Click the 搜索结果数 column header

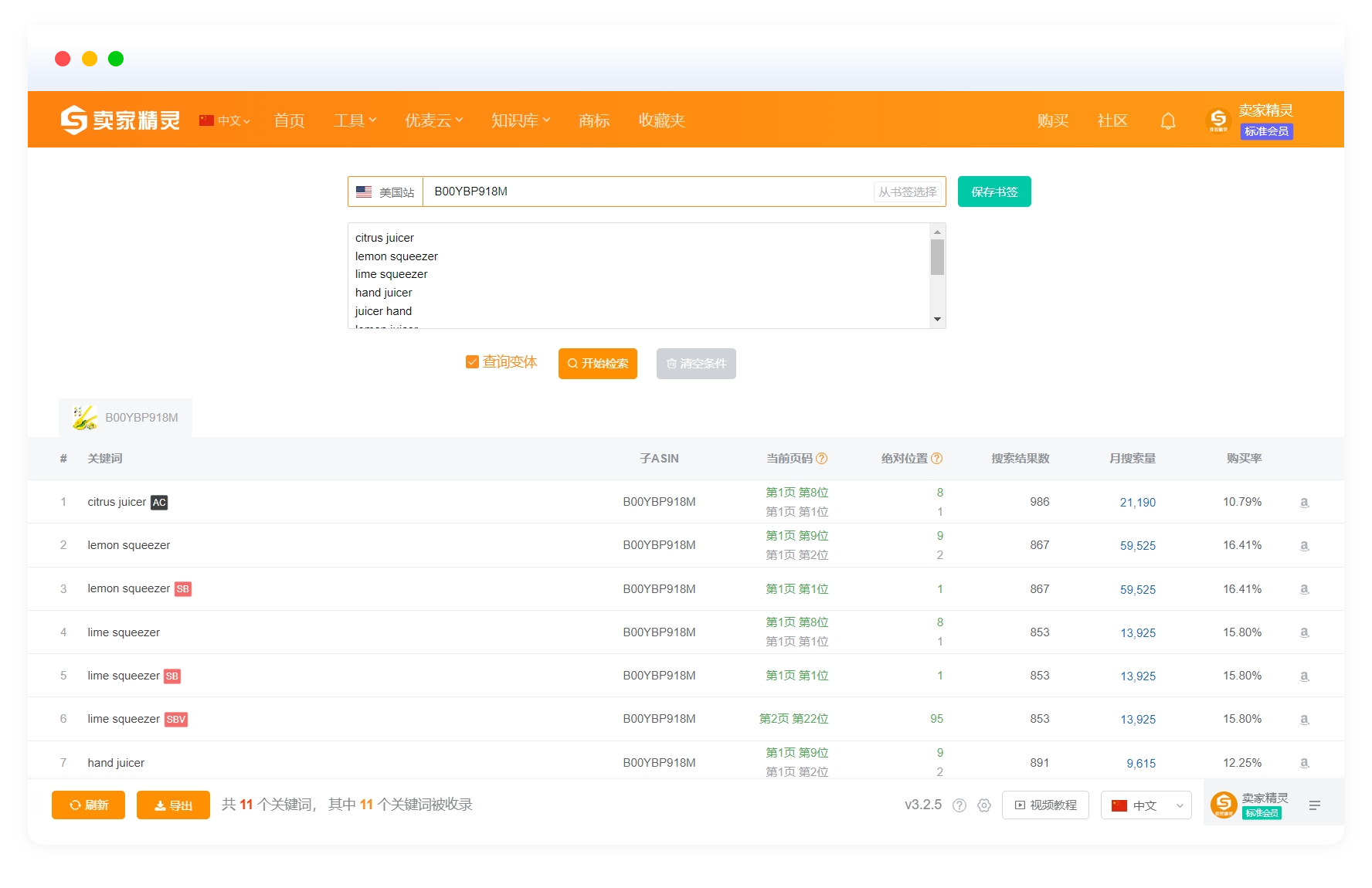1021,458
